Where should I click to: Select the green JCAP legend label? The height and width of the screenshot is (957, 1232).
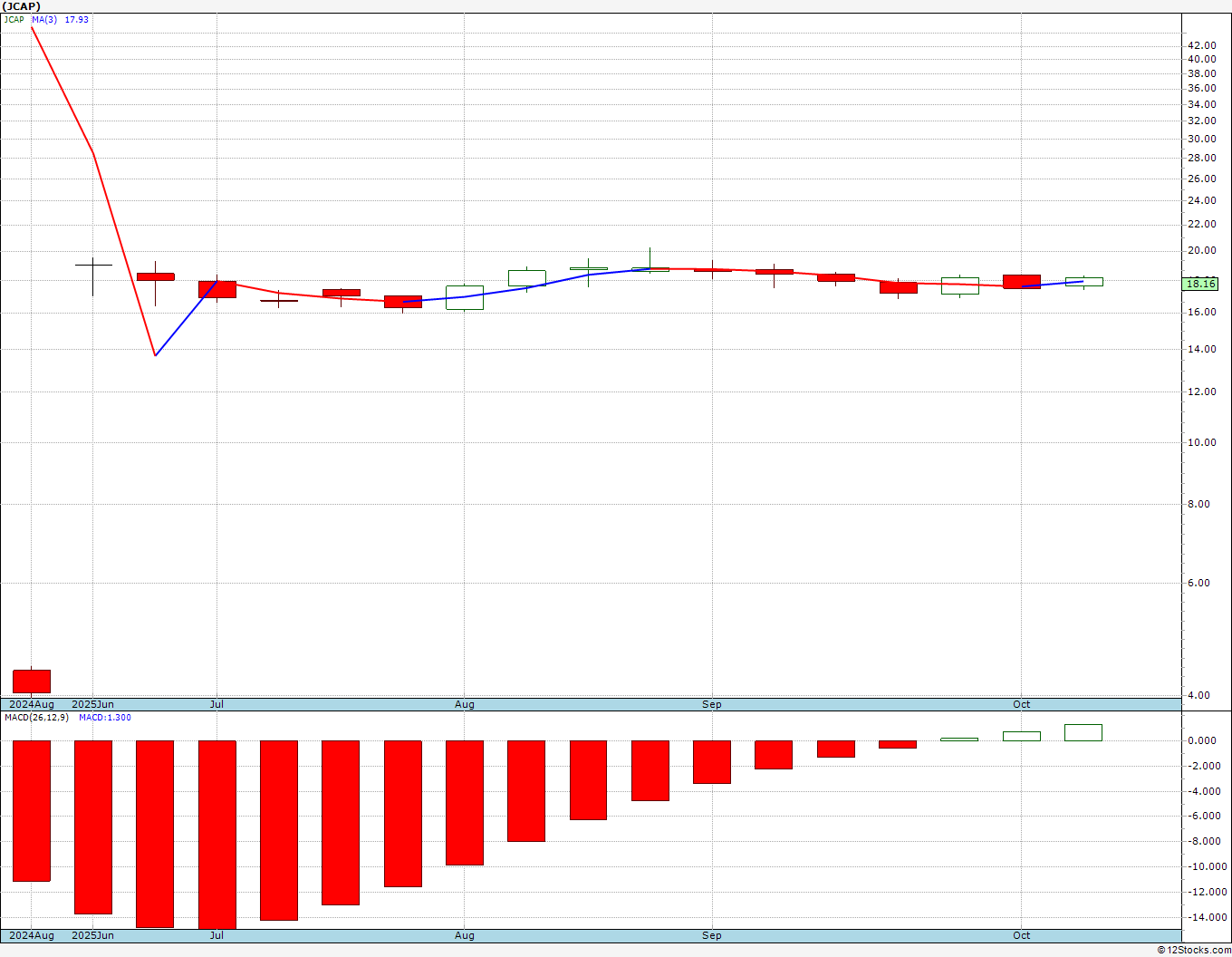14,19
